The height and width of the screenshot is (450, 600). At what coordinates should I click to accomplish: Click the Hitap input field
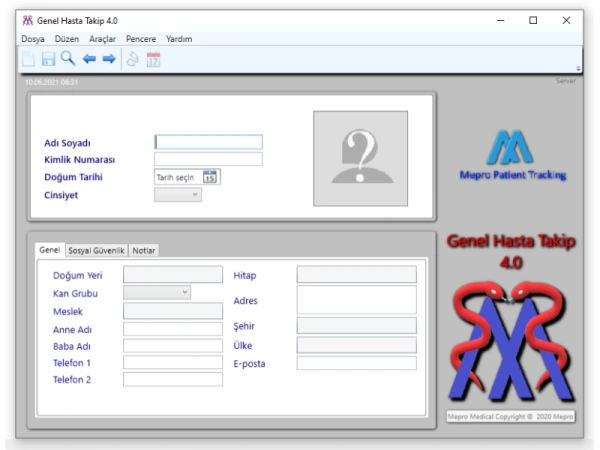click(357, 274)
